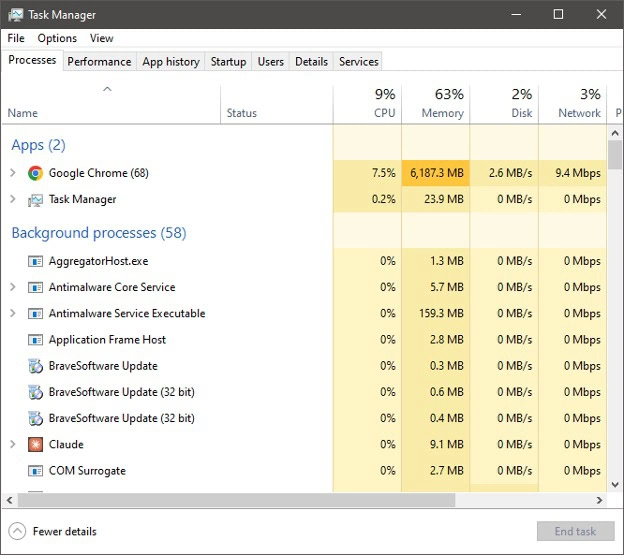Viewport: 624px width, 556px height.
Task: Select the Google Chrome (68) row name
Action: [x=99, y=173]
